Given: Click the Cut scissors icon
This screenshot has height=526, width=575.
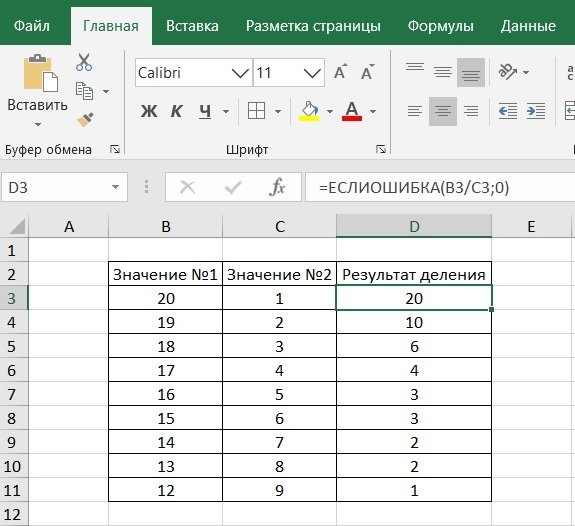Looking at the screenshot, I should (x=84, y=62).
